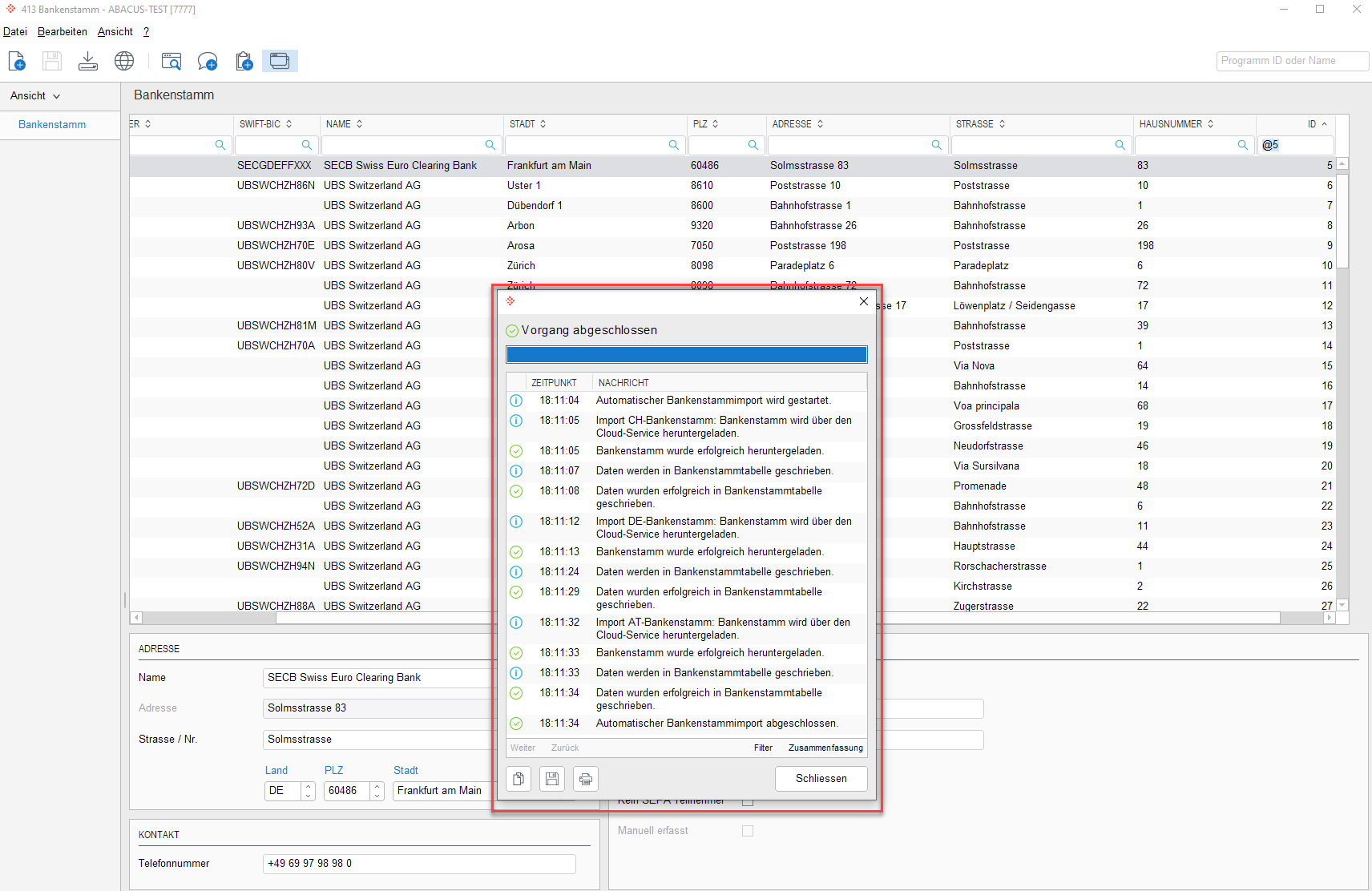Click search icon in PLZ filter field
This screenshot has height=891, width=1372.
pyautogui.click(x=753, y=145)
